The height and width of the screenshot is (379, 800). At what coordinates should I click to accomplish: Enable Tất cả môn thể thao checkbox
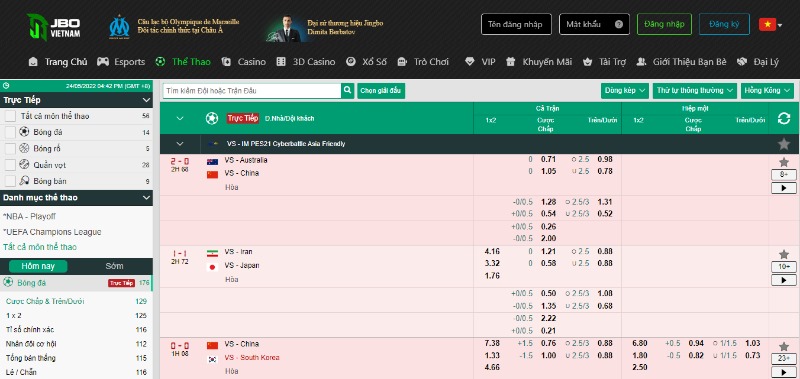10,116
